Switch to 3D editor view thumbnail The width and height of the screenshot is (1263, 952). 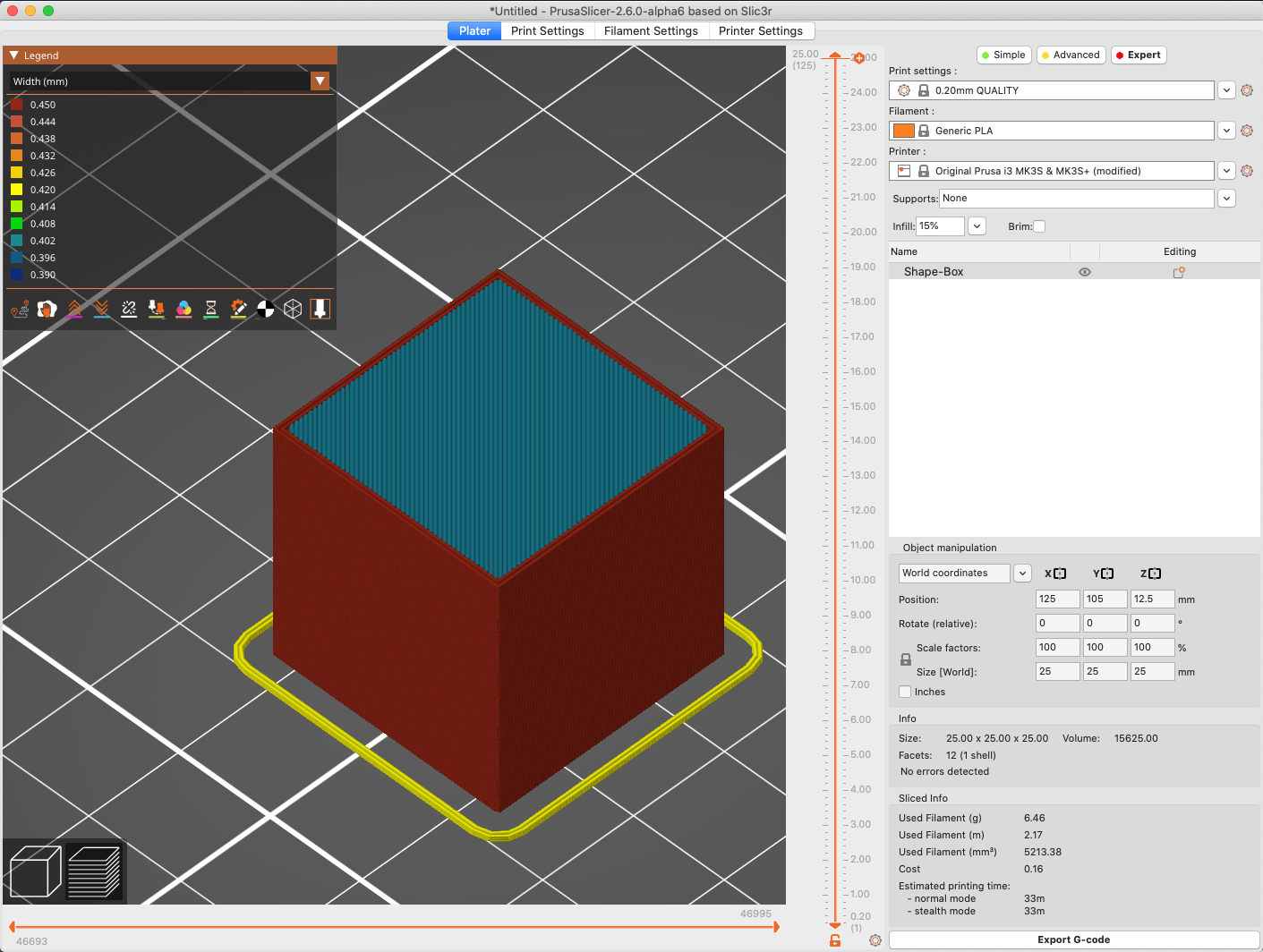tap(34, 870)
